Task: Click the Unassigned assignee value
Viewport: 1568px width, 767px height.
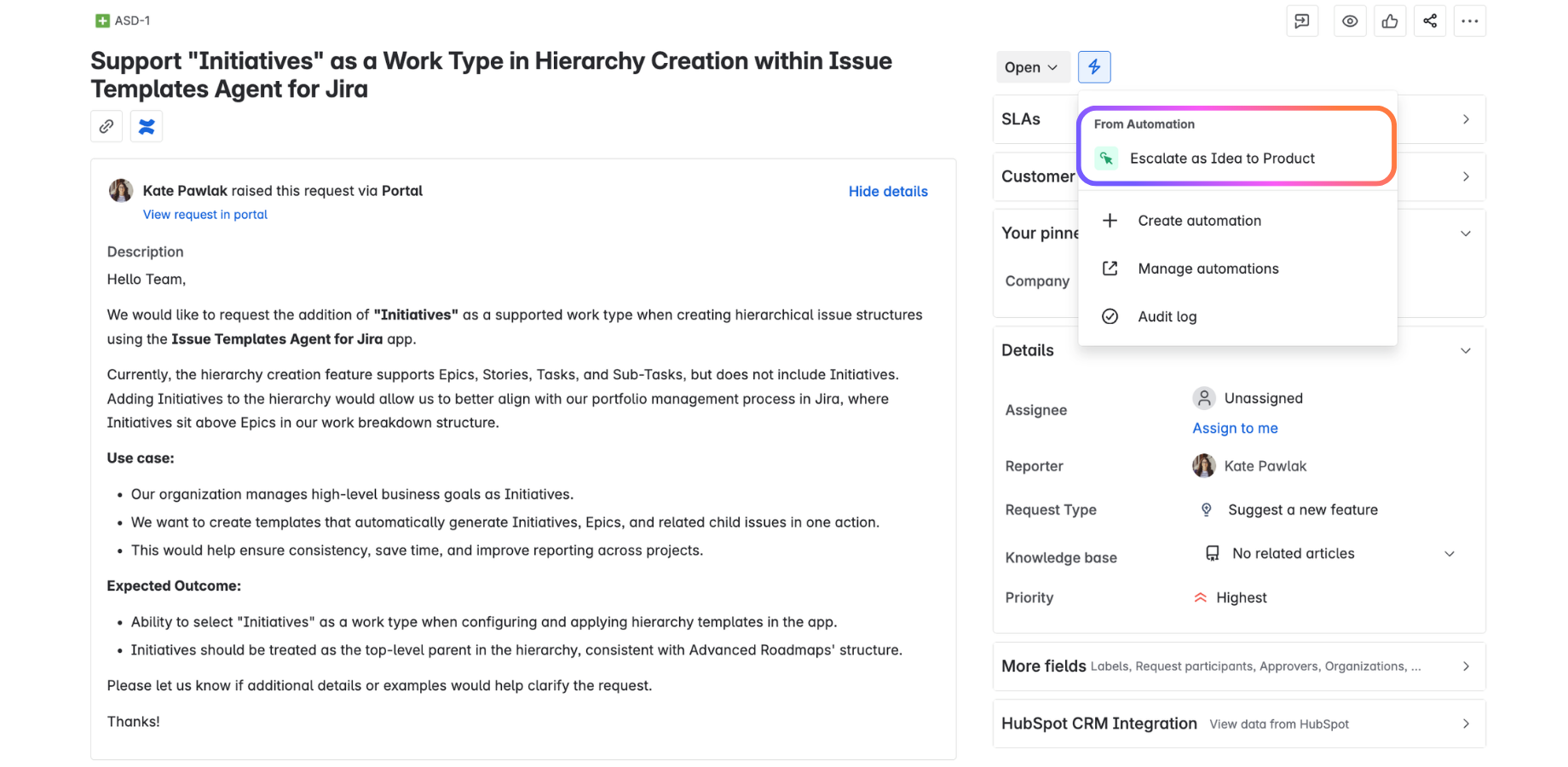Action: click(1264, 398)
